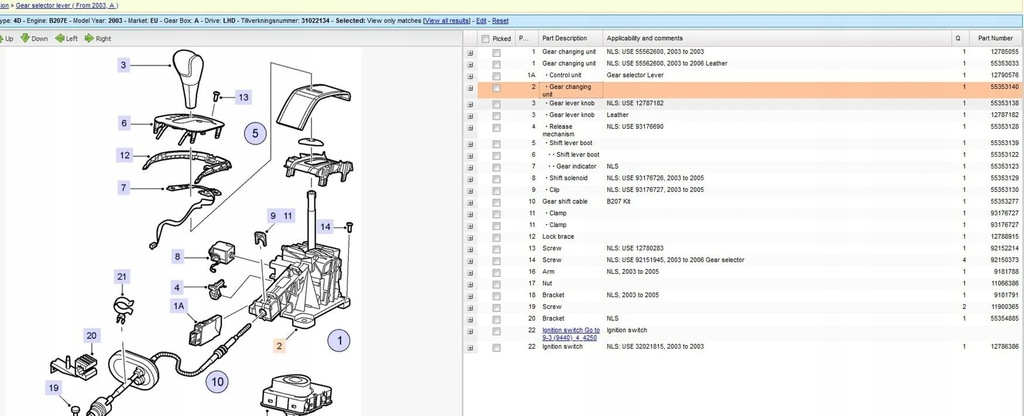
Task: Expand the Arm row 9181788
Action: [x=470, y=272]
